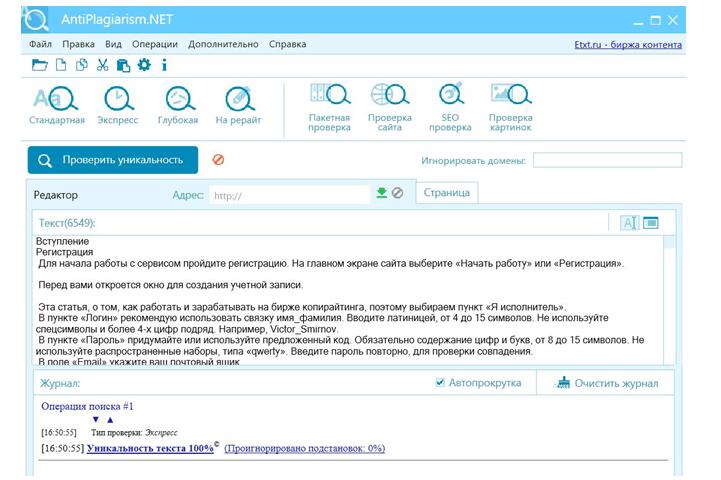Select the Экспресс check mode
The height and width of the screenshot is (480, 721).
point(118,106)
